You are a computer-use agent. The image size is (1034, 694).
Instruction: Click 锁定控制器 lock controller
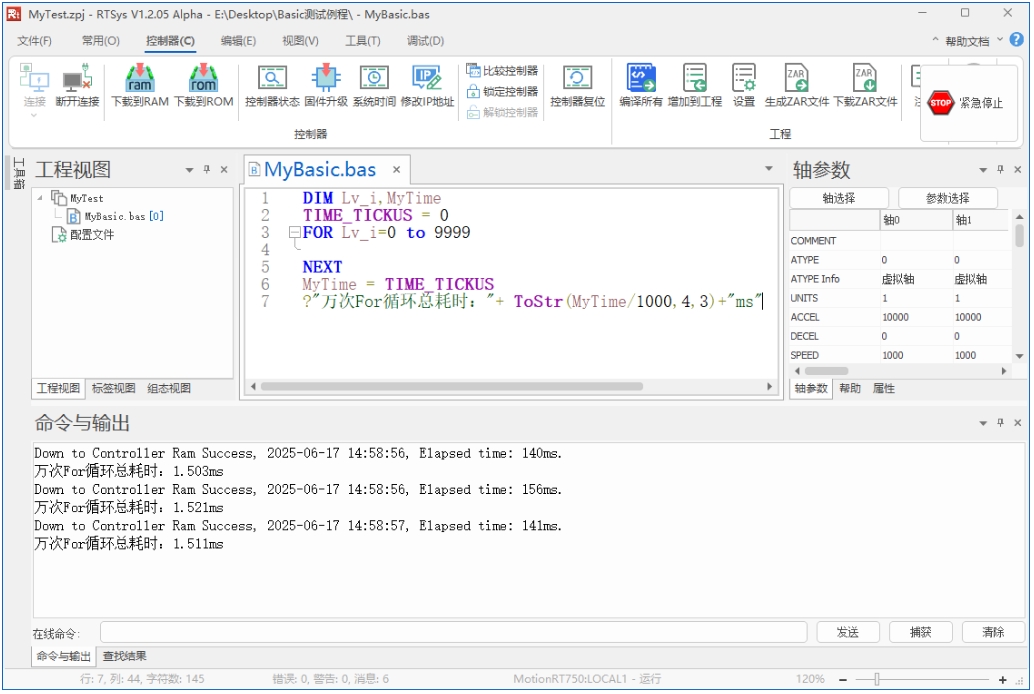coord(502,92)
